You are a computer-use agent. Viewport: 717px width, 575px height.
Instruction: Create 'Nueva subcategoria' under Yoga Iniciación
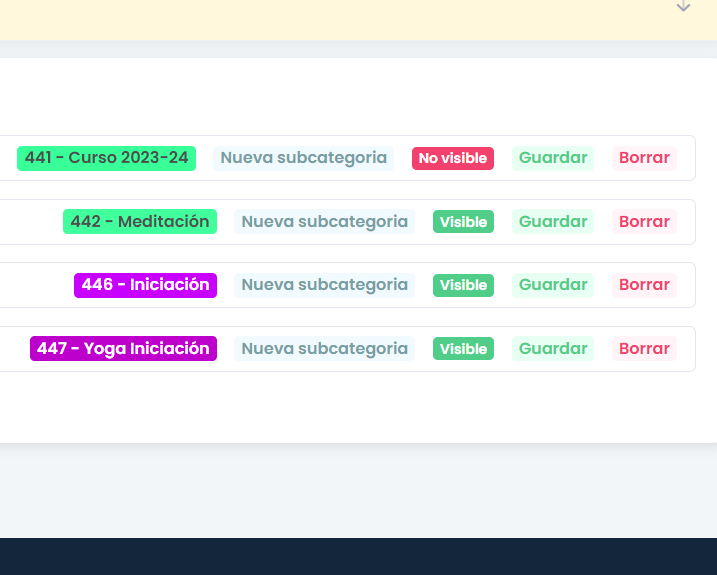click(x=324, y=349)
